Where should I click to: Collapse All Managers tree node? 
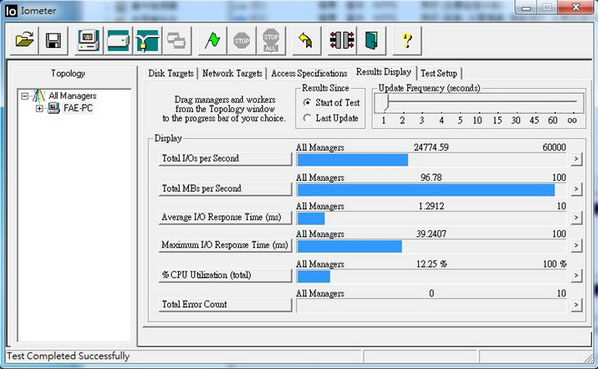25,96
